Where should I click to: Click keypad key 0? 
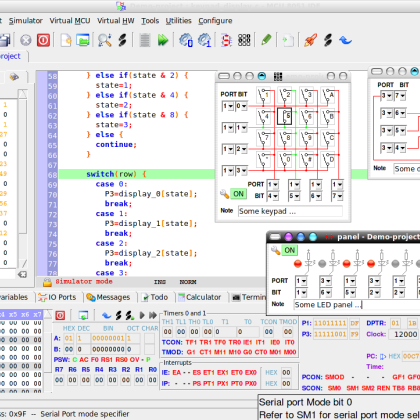(x=284, y=159)
